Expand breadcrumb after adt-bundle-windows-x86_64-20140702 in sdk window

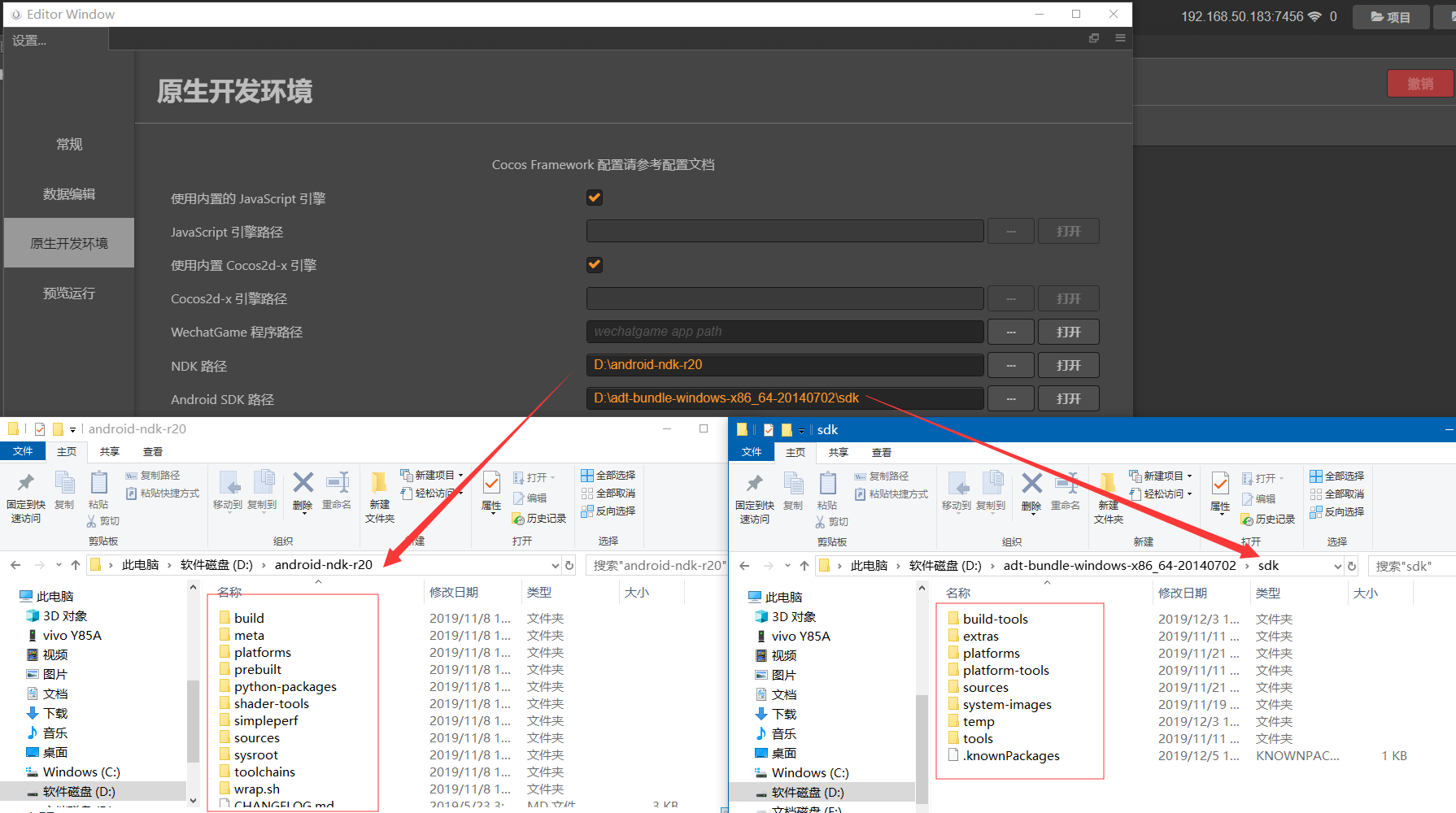pos(1247,566)
